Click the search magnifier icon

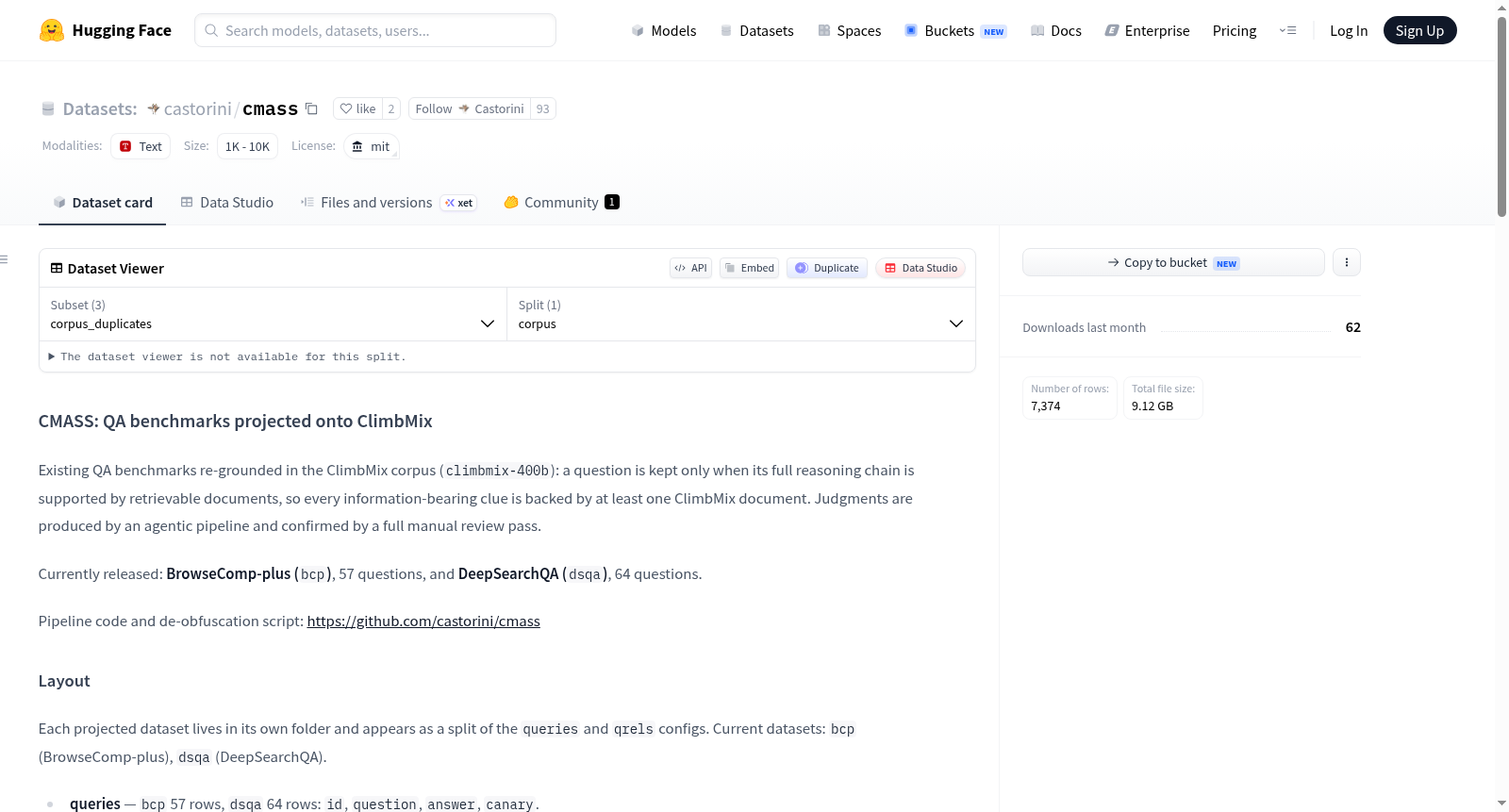211,30
